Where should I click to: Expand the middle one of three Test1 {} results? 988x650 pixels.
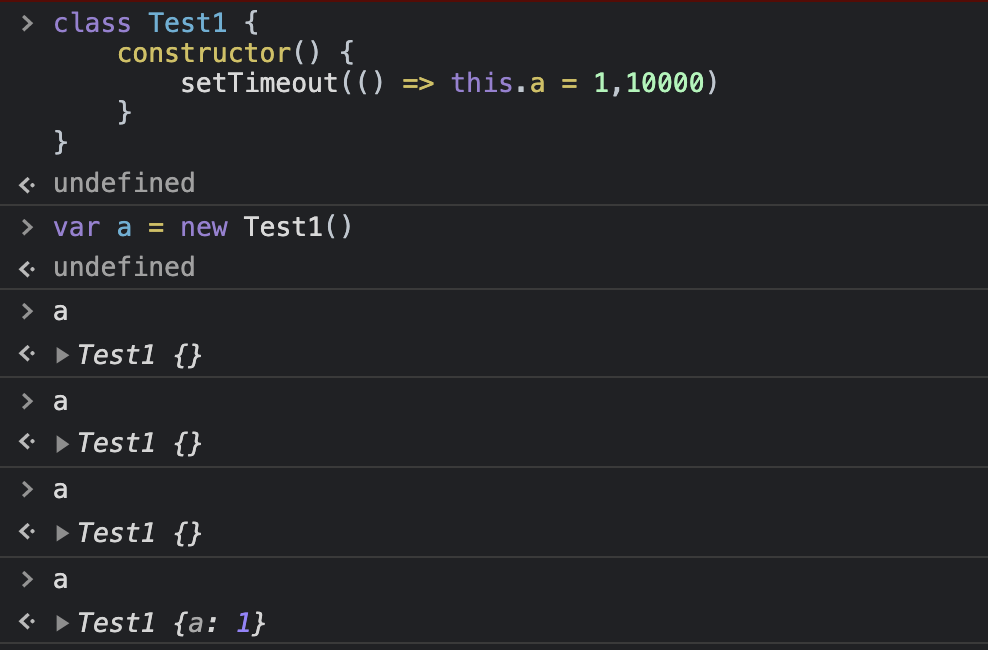(62, 444)
